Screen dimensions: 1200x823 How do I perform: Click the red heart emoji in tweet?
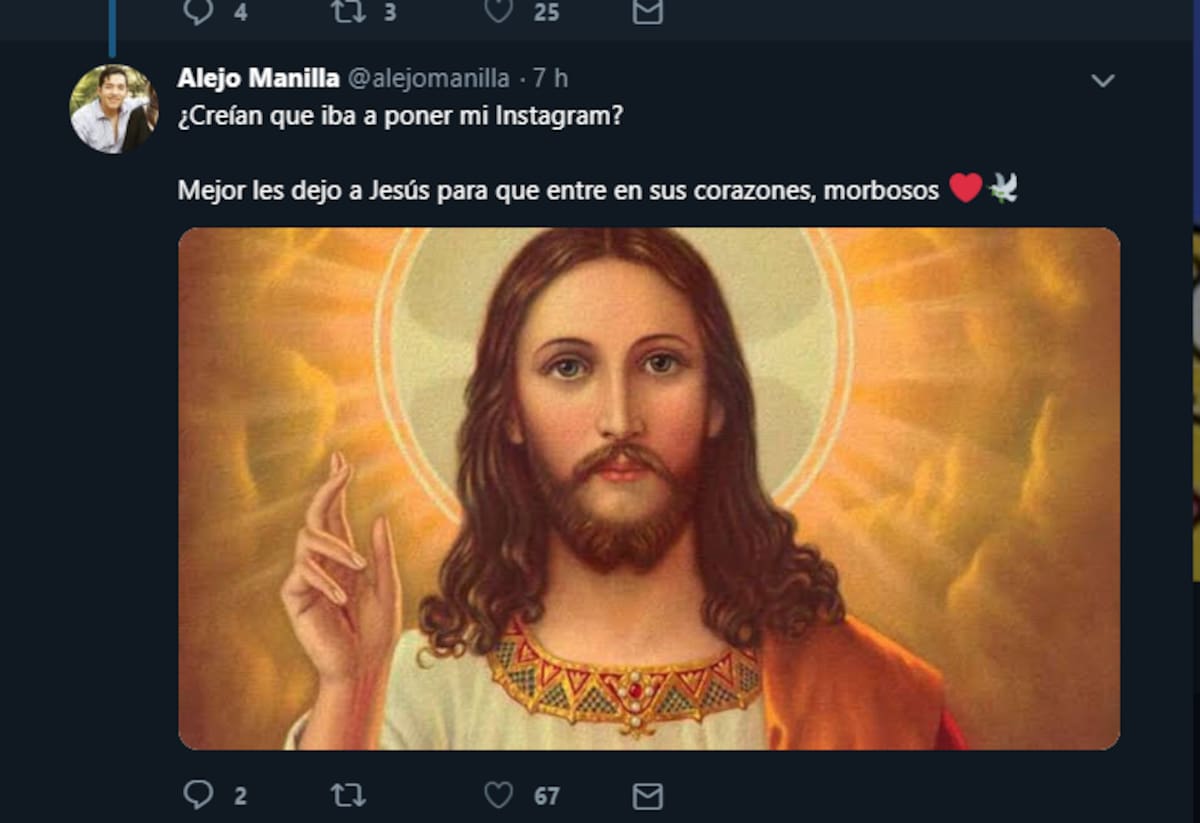[965, 187]
